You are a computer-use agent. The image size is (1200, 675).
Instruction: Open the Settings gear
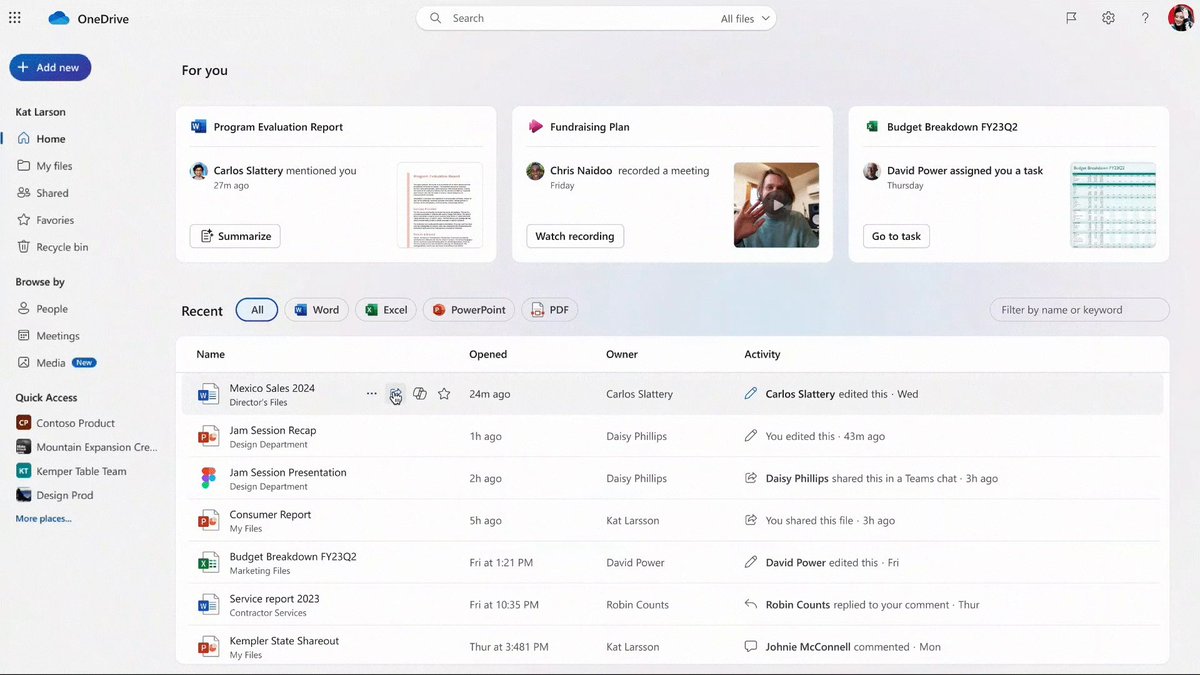(x=1108, y=18)
